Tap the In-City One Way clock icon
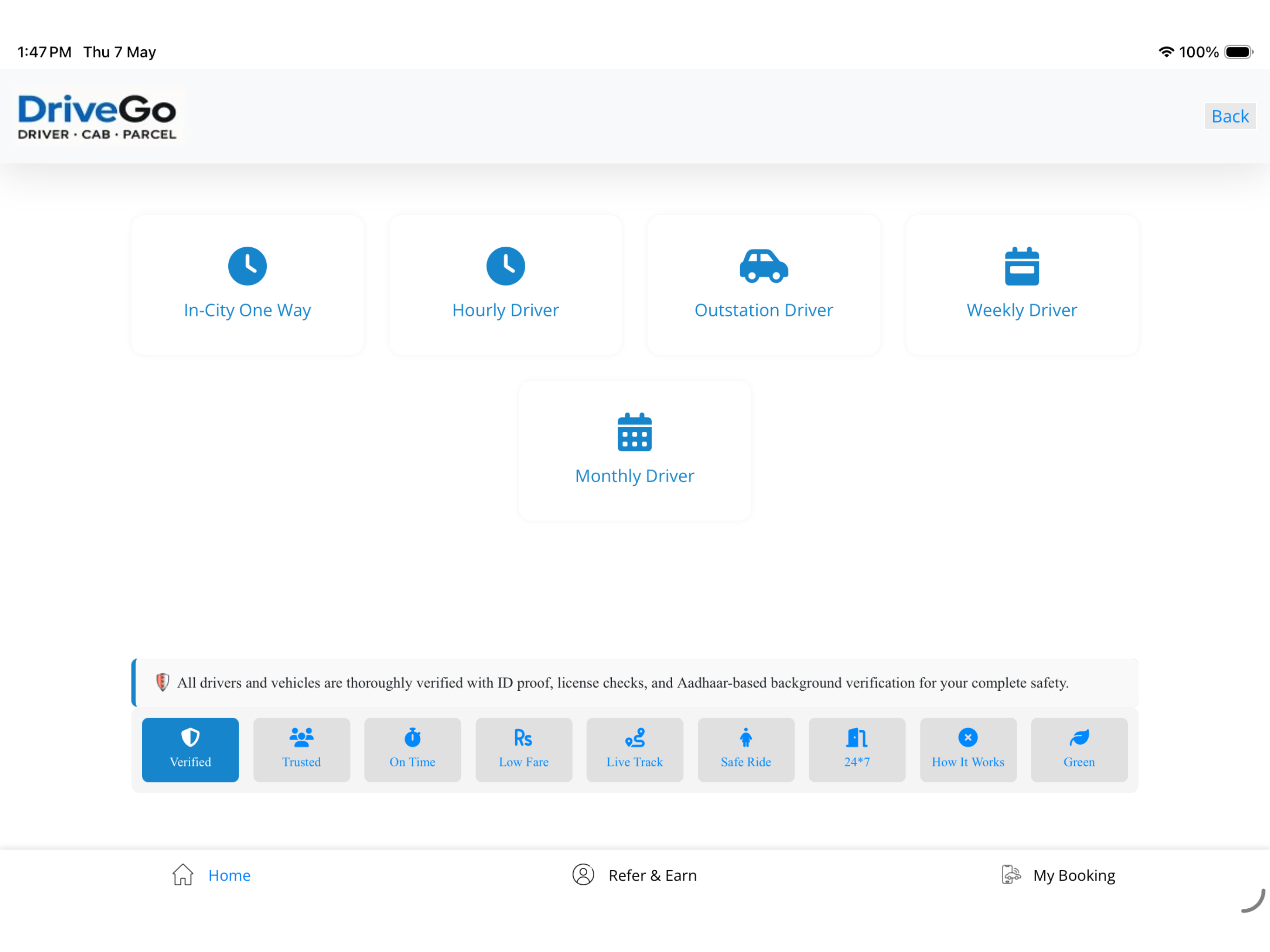This screenshot has width=1270, height=952. 247,266
